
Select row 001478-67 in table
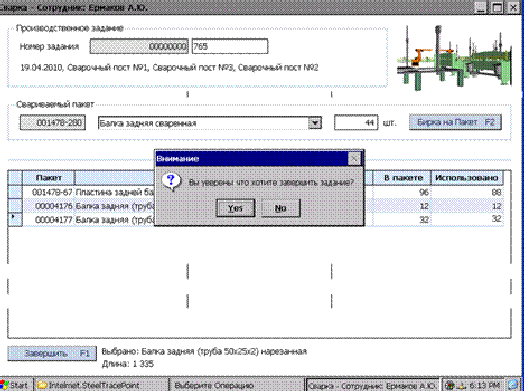pyautogui.click(x=256, y=192)
